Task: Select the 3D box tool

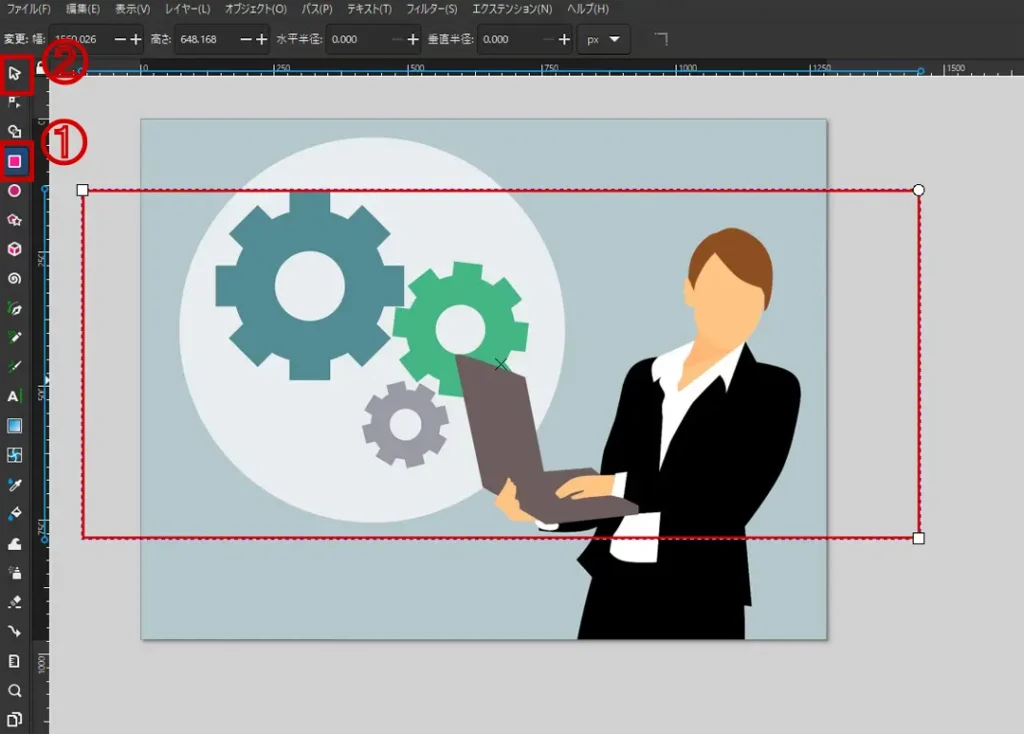Action: [15, 249]
